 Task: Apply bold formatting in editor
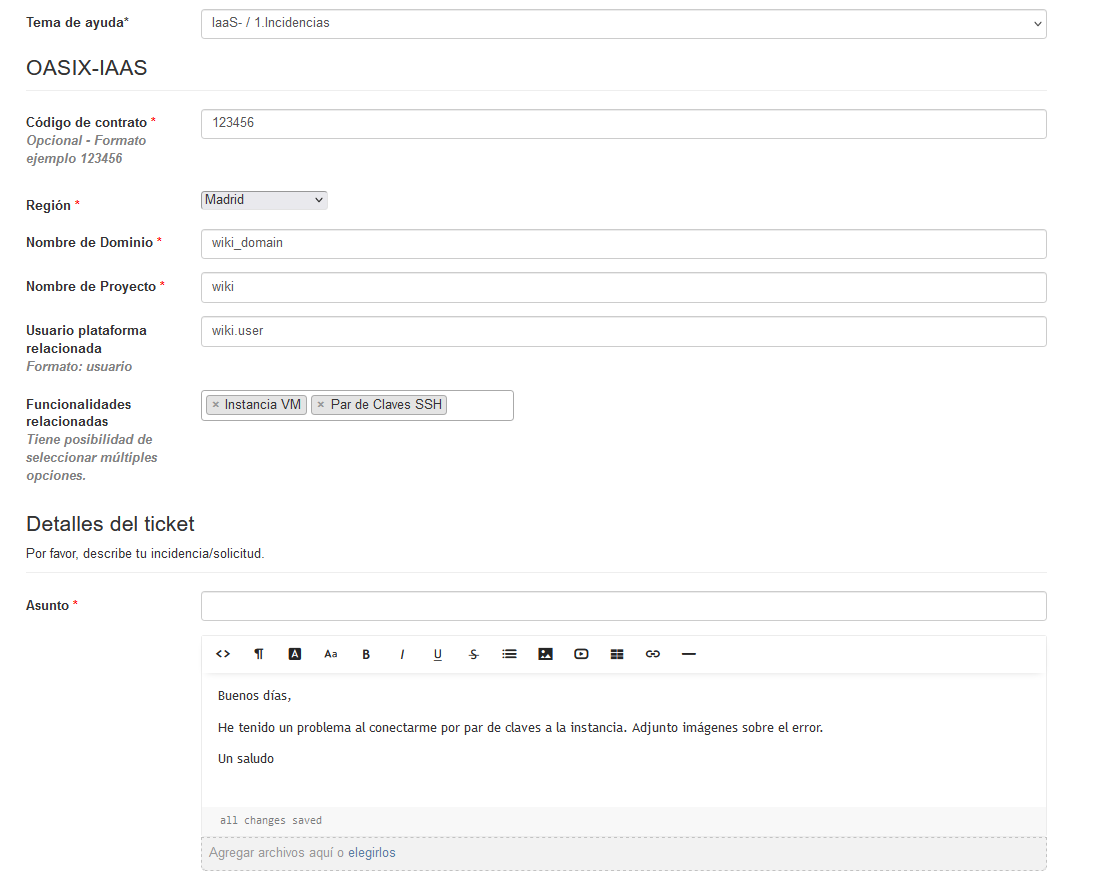[366, 654]
